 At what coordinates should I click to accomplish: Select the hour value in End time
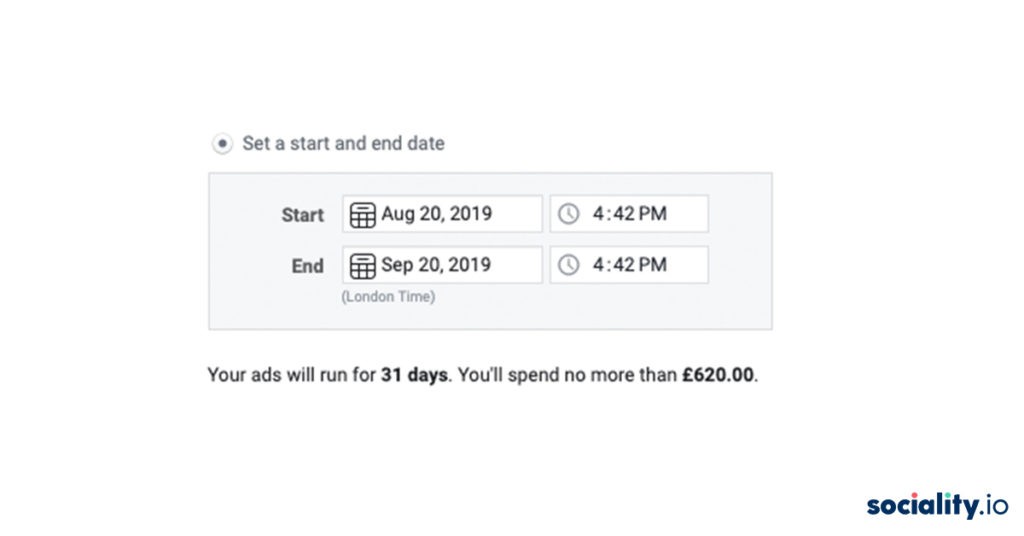pyautogui.click(x=599, y=264)
